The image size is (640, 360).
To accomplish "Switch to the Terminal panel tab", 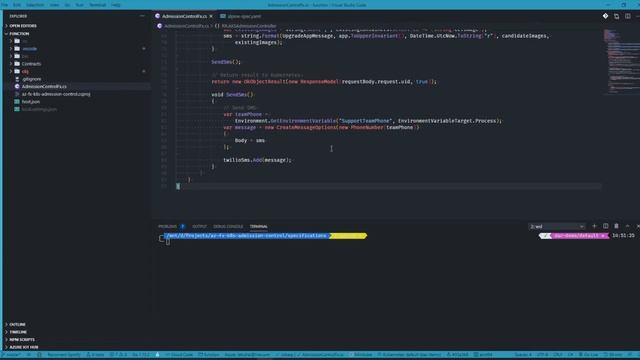I will click(259, 226).
